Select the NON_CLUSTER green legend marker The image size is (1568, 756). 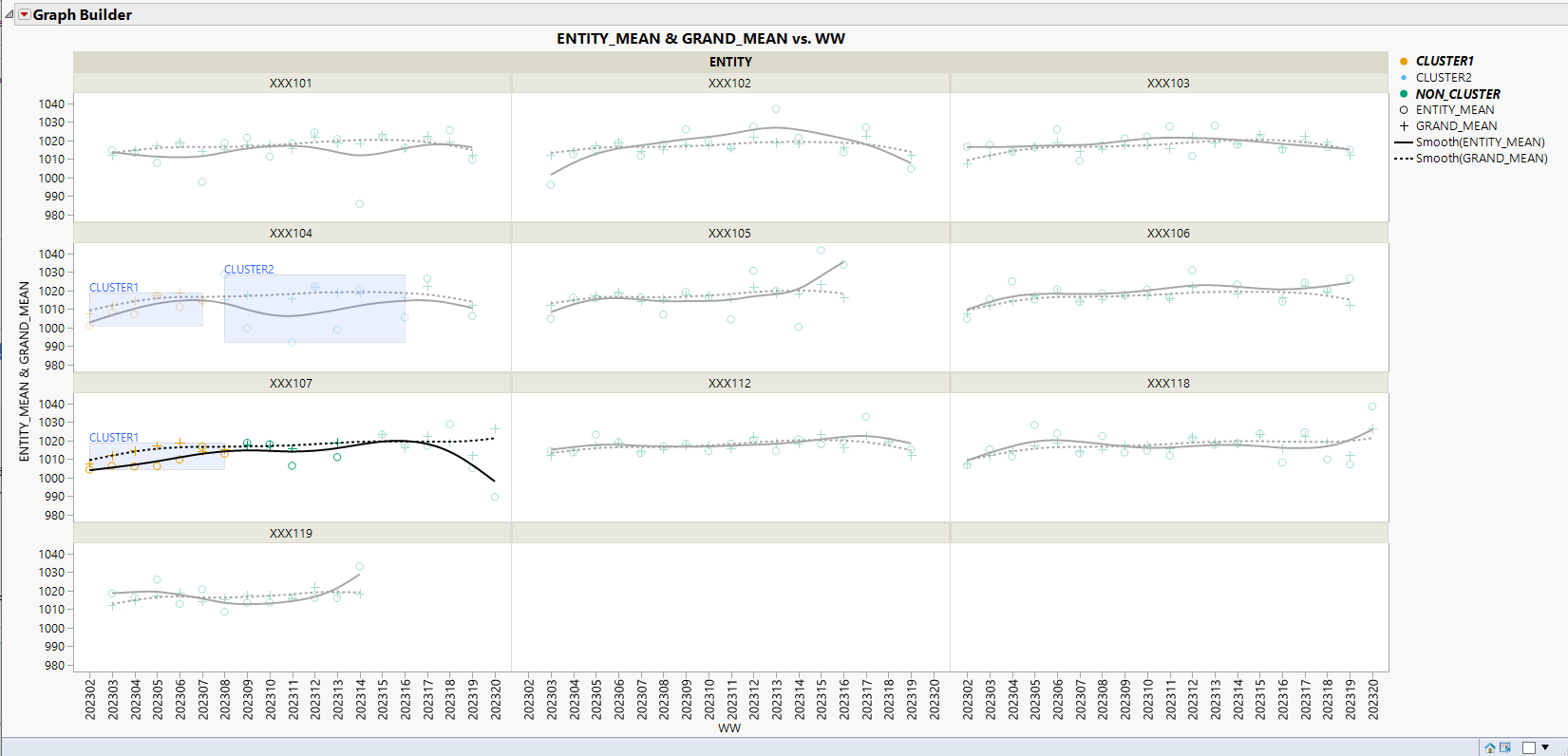coord(1404,94)
